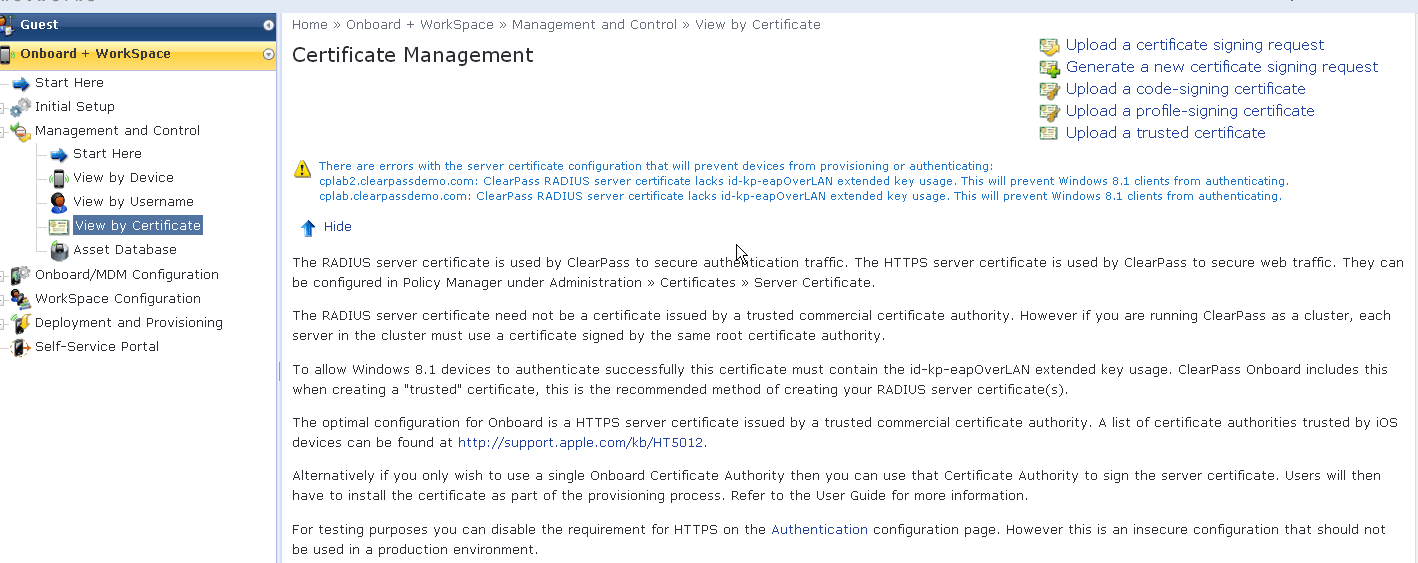
Task: Click the blue Hide arrow icon
Action: point(308,228)
